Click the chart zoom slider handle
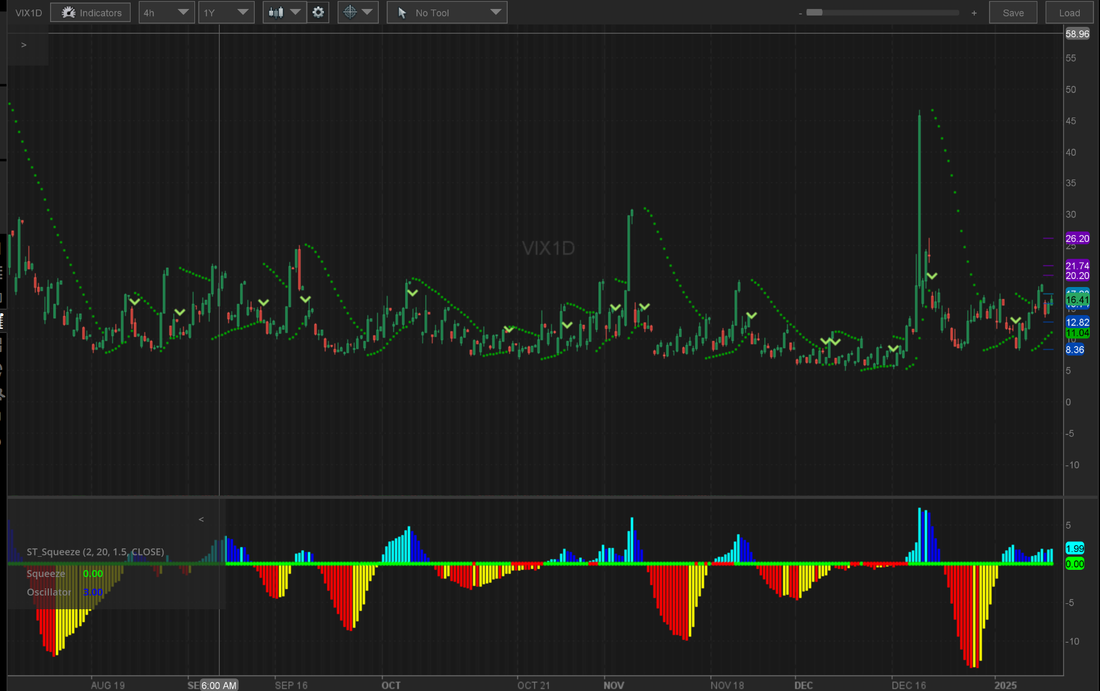This screenshot has width=1100, height=691. 814,13
